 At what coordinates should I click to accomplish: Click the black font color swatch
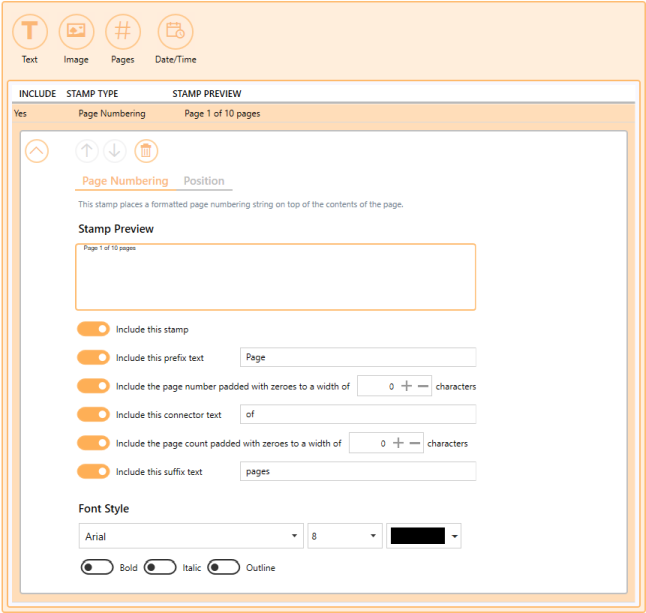coord(418,536)
